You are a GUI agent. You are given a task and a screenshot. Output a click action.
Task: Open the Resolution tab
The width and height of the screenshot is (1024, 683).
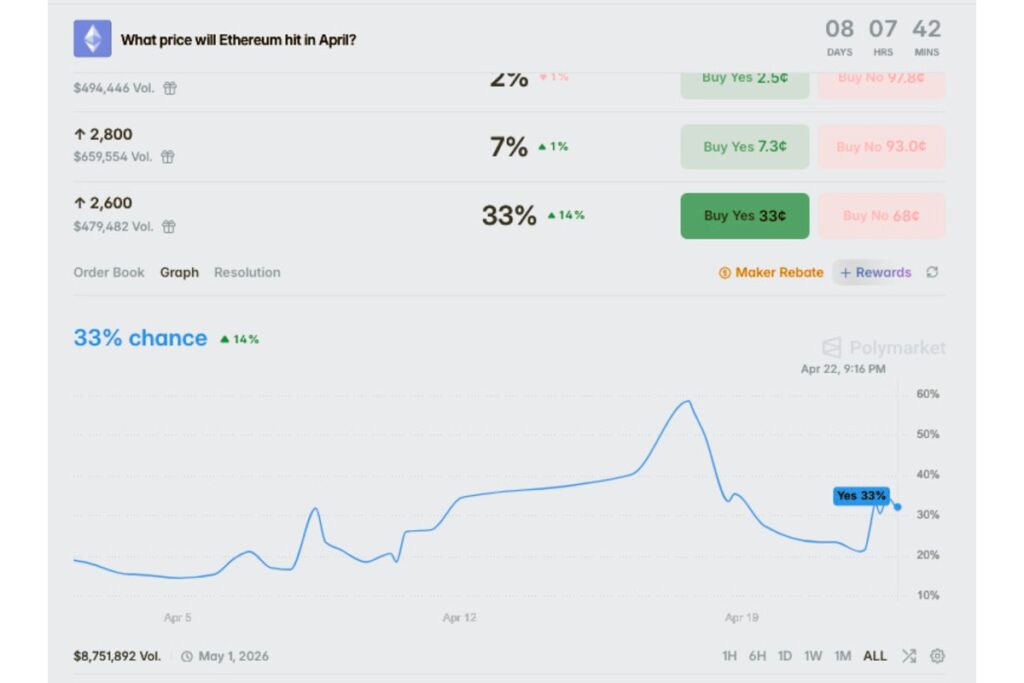pyautogui.click(x=247, y=272)
